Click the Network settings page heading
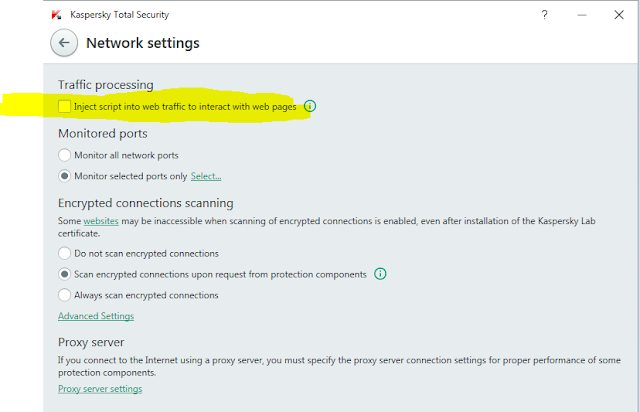Image resolution: width=640 pixels, height=412 pixels. click(x=143, y=43)
